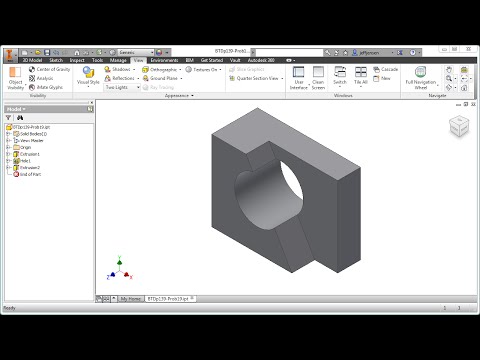
Task: Click the browser find binoculars icon
Action: pos(20,118)
